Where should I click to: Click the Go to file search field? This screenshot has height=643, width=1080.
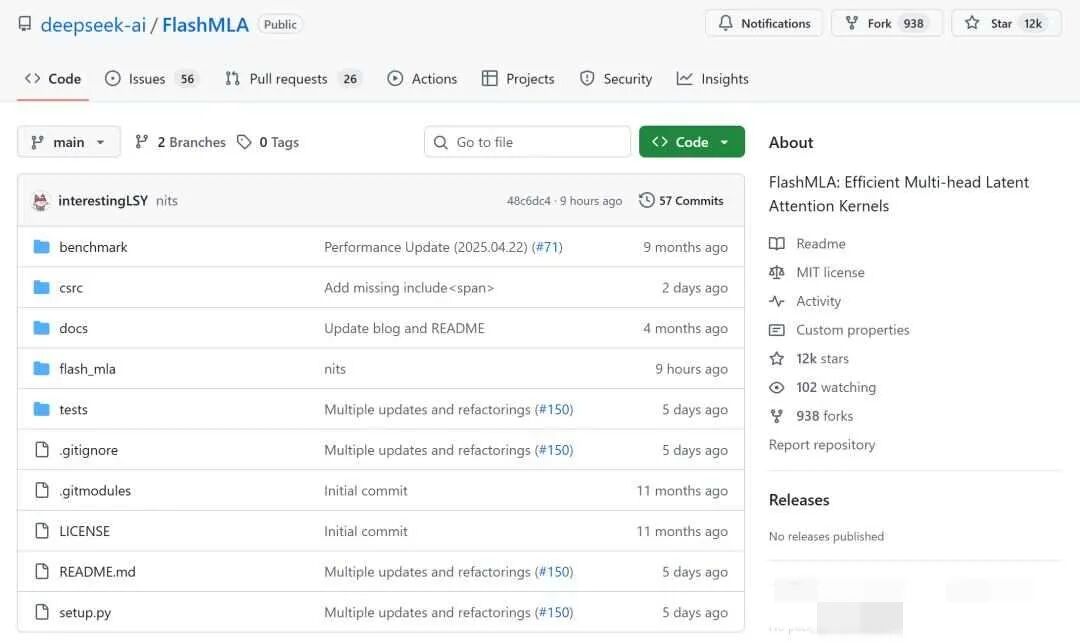[x=528, y=142]
